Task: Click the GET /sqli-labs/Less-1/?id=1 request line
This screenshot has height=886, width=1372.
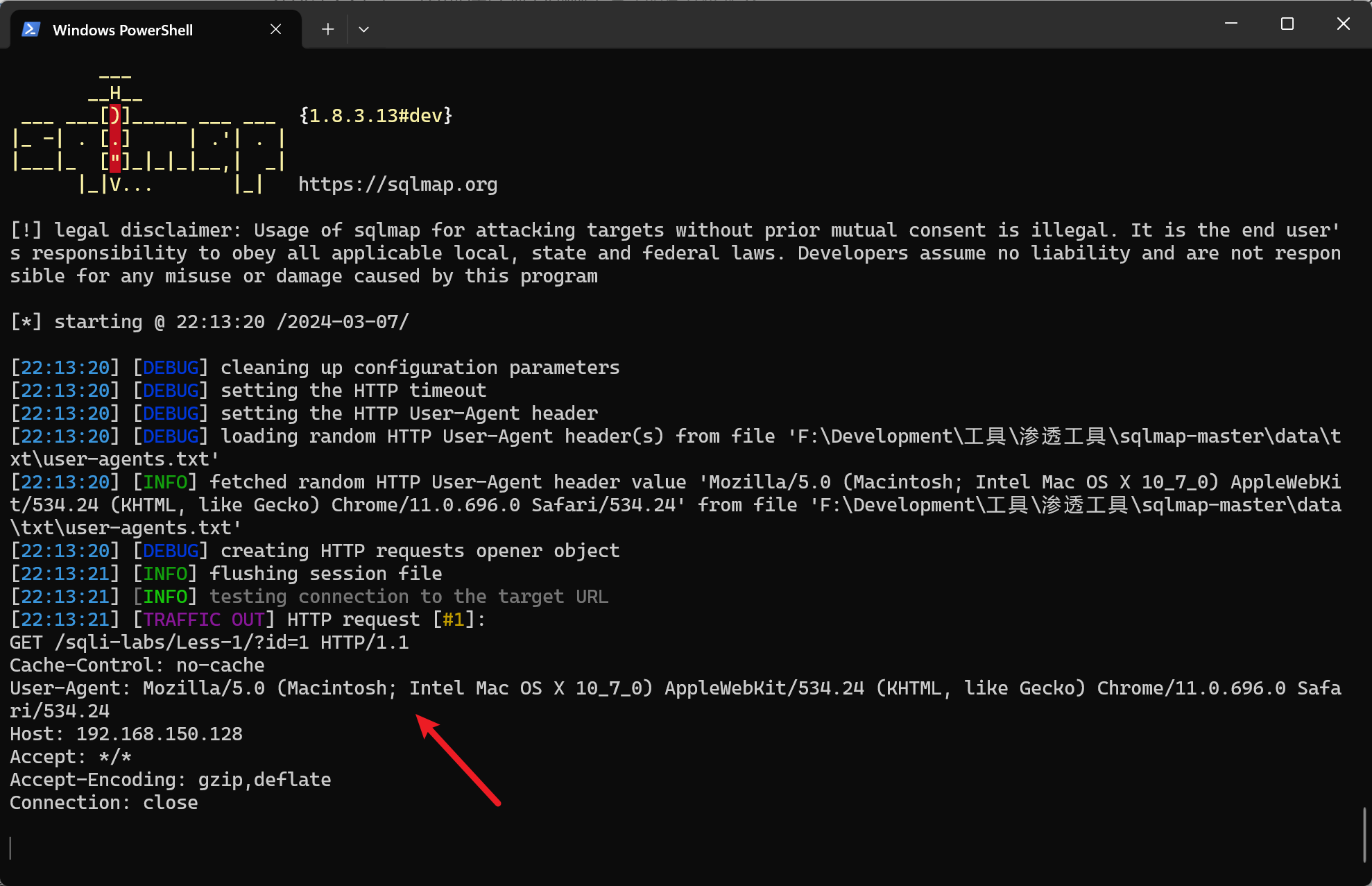Action: pyautogui.click(x=209, y=642)
